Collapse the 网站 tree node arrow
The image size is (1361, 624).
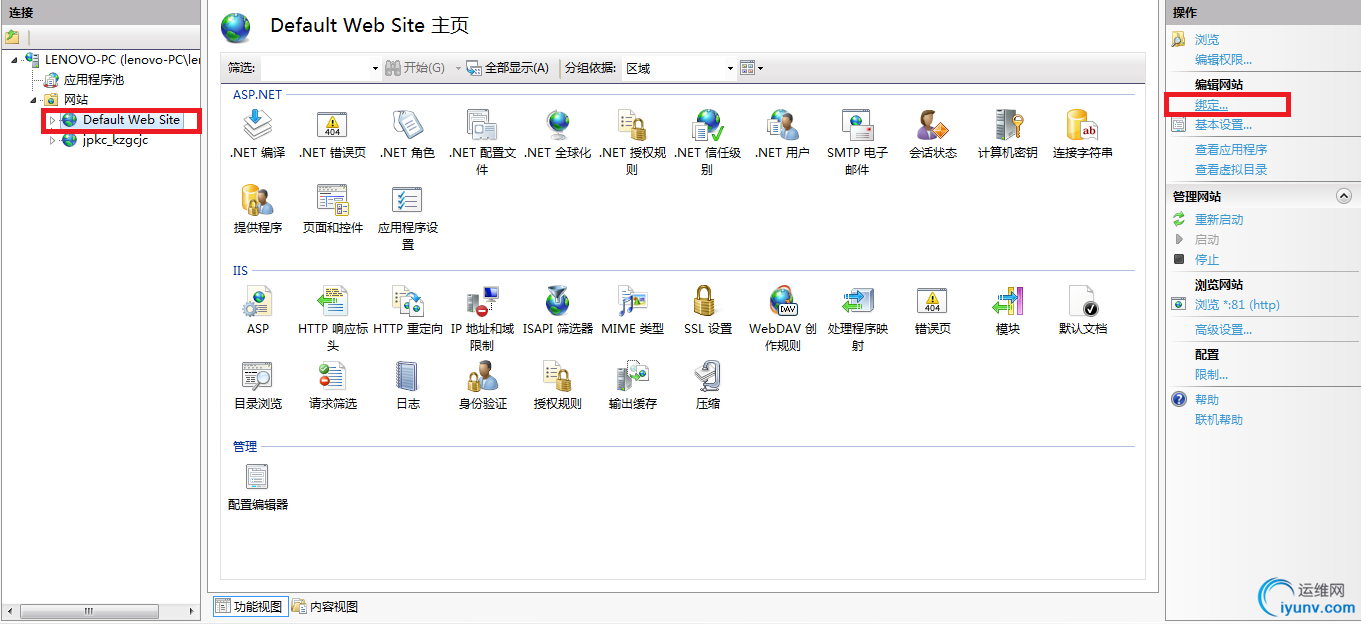35,100
